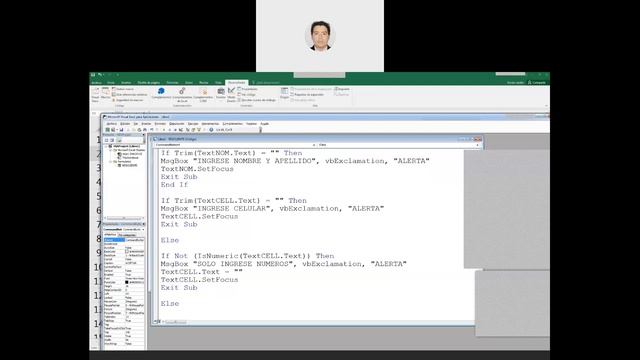Open the Archivo menu in VBA editor
The height and width of the screenshot is (360, 640).
111,124
